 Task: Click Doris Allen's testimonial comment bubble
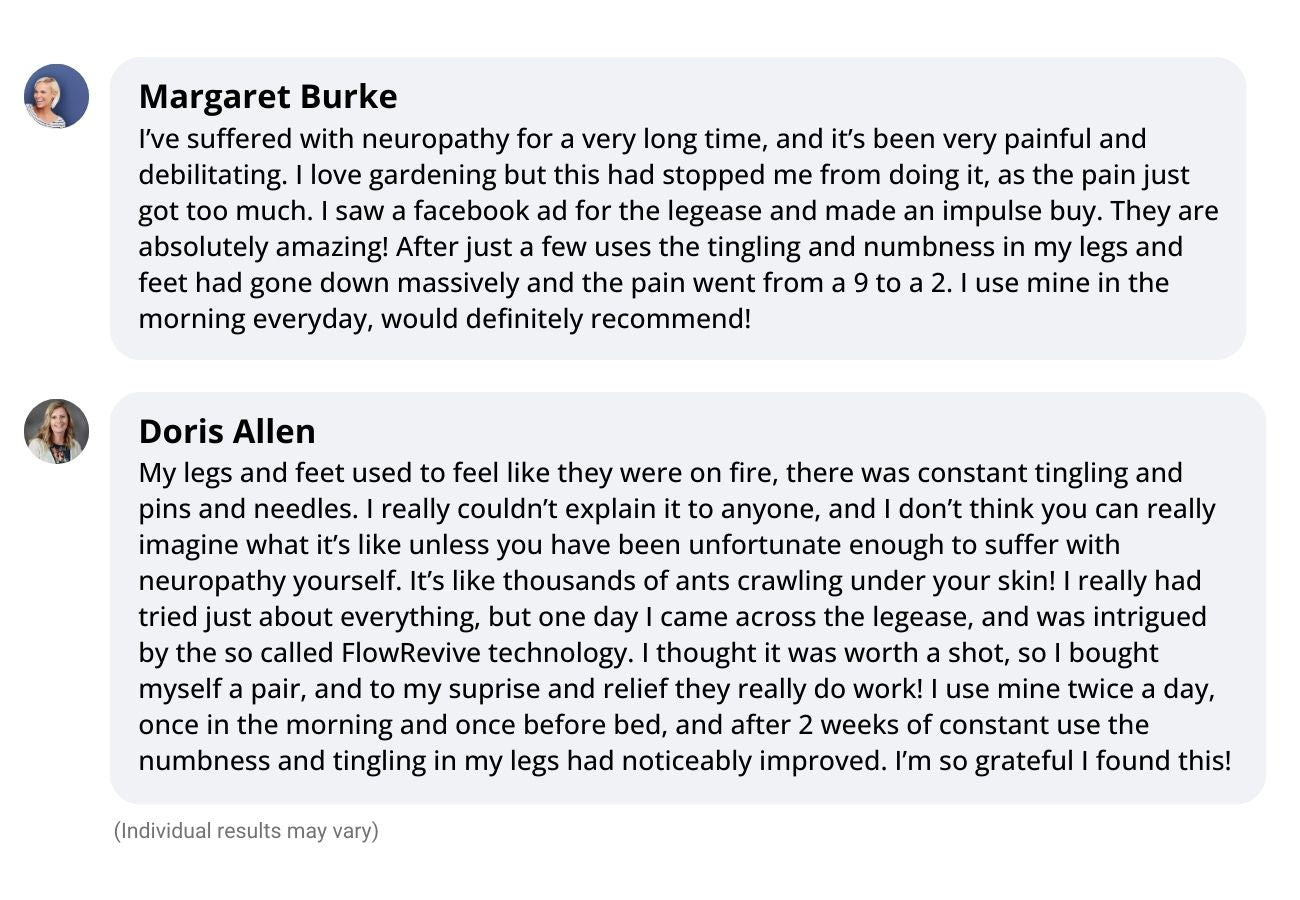point(688,598)
